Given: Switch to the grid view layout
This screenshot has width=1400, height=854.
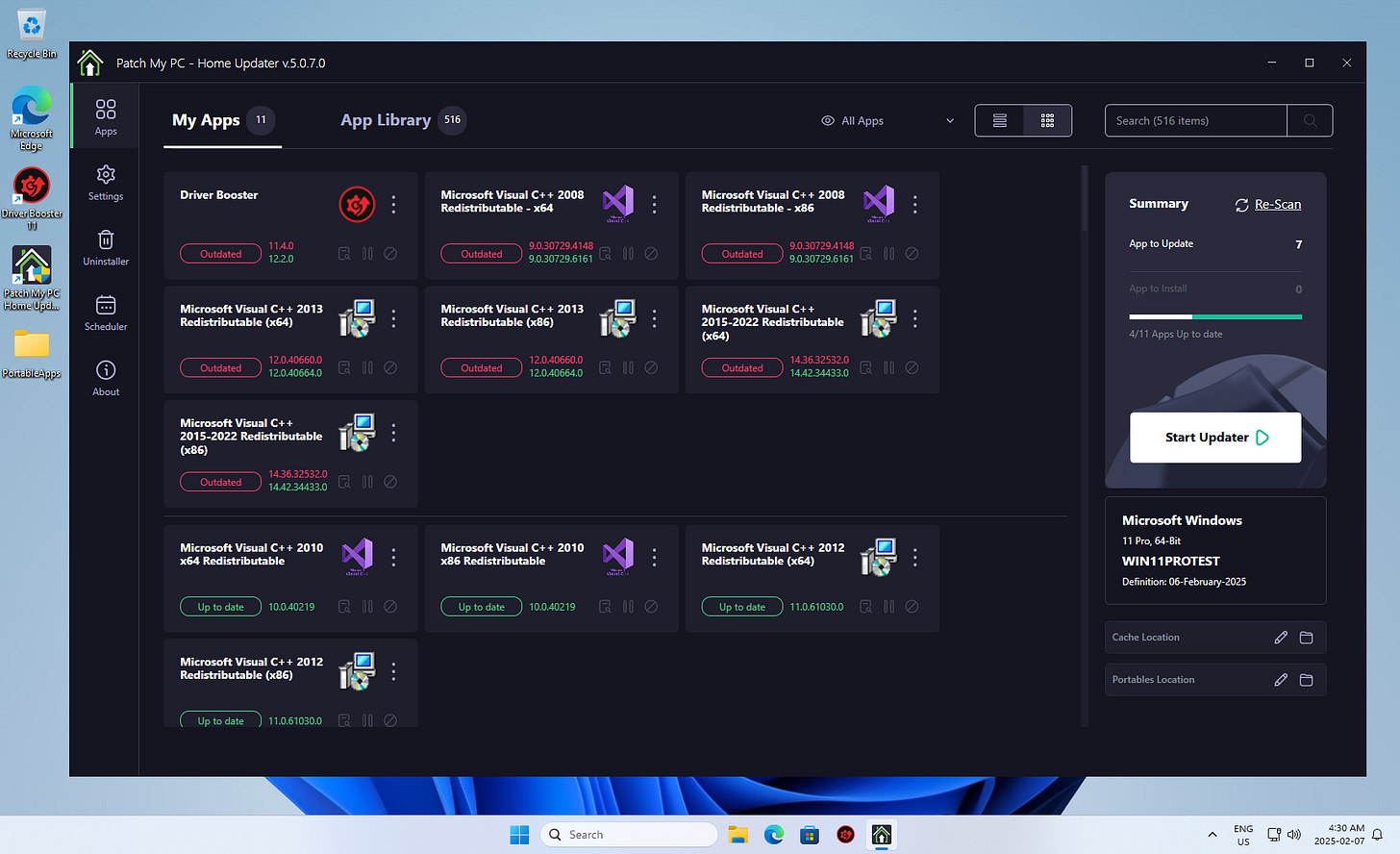Looking at the screenshot, I should (x=1047, y=120).
